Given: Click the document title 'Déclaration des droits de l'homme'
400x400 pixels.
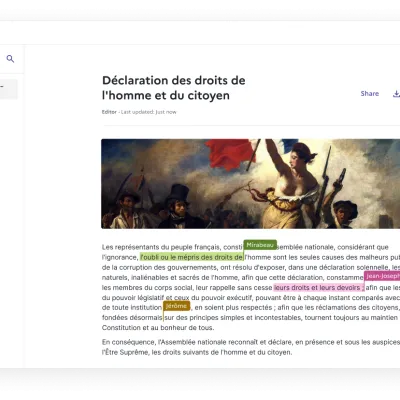Looking at the screenshot, I should click(174, 88).
